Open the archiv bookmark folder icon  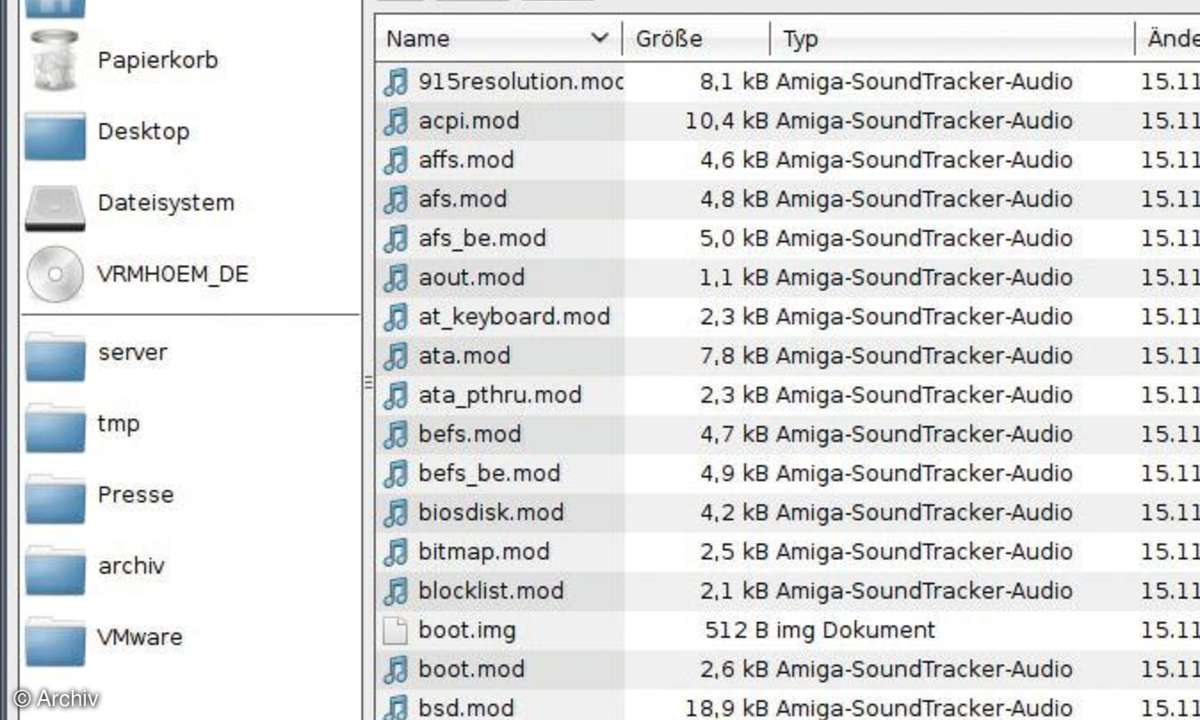coord(55,569)
